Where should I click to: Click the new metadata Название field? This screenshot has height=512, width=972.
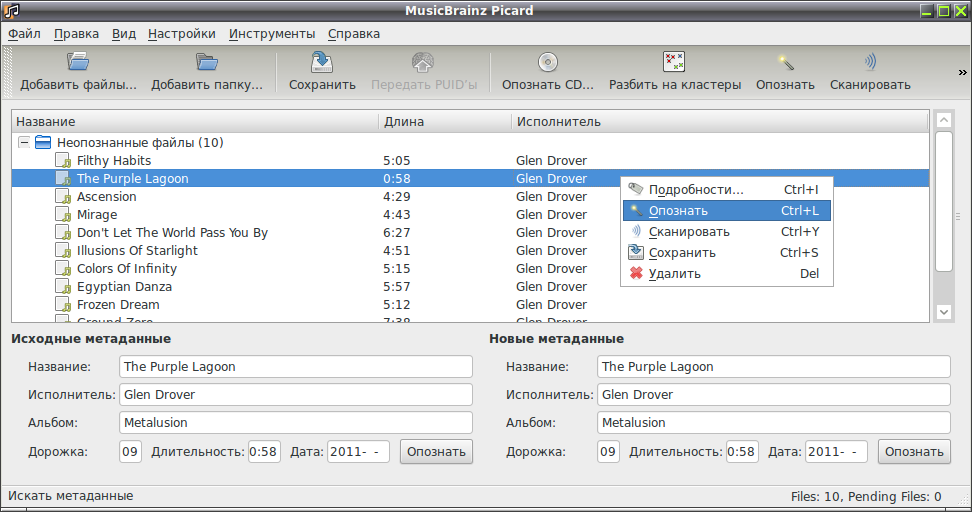click(774, 366)
